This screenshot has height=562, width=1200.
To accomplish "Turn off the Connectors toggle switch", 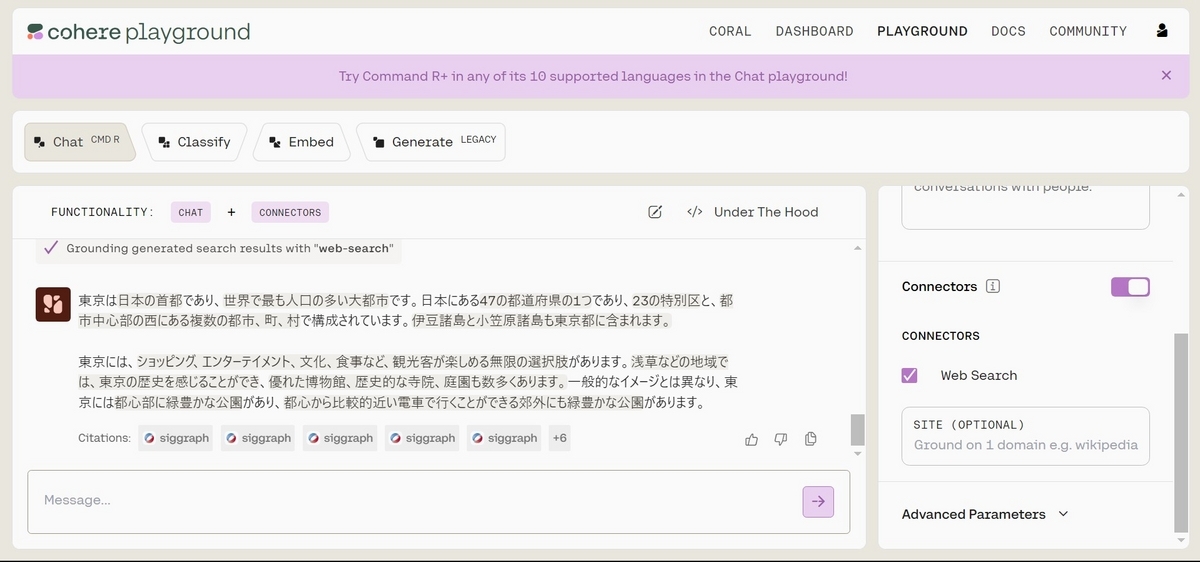I will (x=1130, y=287).
